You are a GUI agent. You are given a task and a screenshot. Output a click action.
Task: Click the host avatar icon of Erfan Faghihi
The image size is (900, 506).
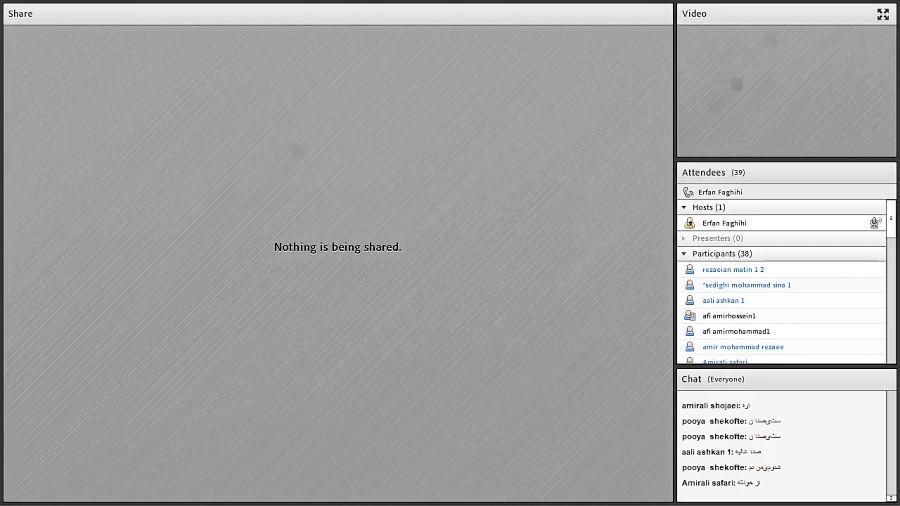coord(689,223)
